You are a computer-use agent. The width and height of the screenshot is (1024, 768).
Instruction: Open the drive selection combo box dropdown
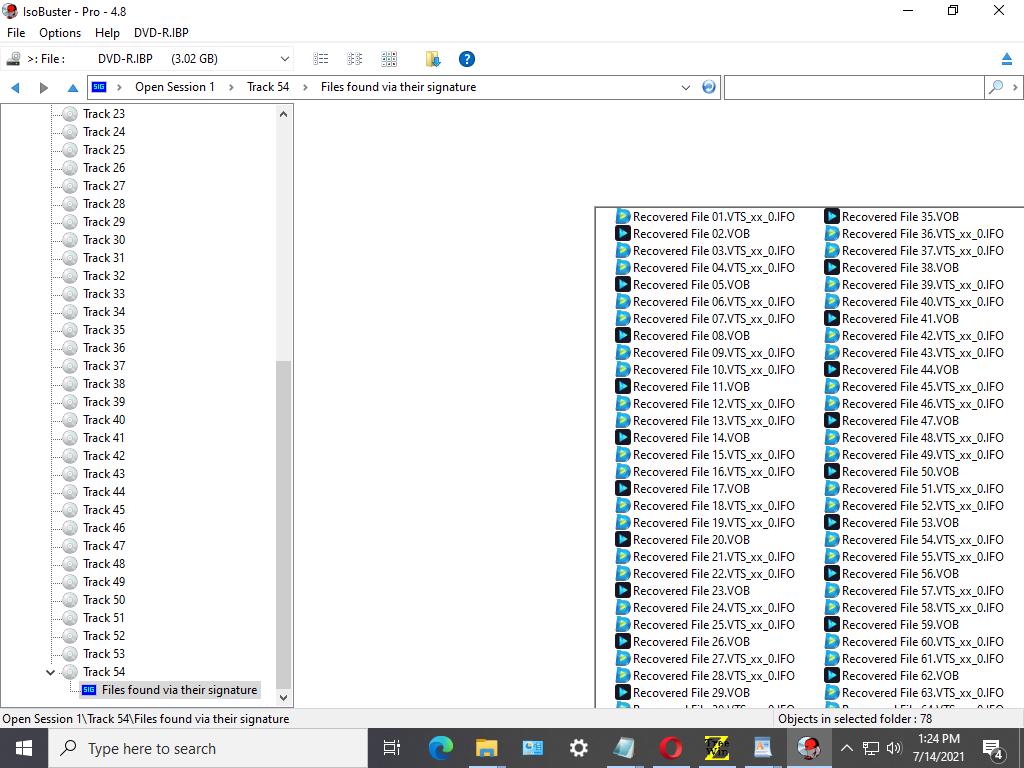click(x=285, y=59)
